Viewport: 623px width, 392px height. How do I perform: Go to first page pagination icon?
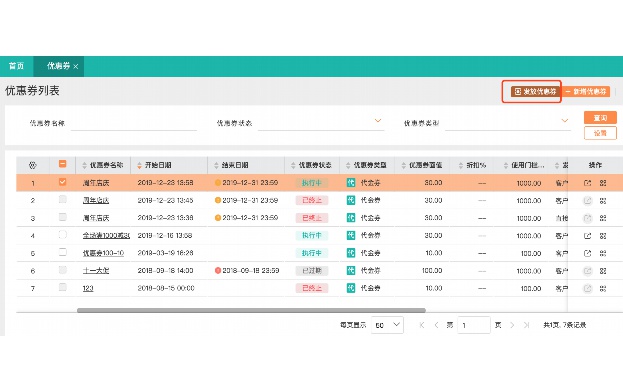tap(422, 325)
